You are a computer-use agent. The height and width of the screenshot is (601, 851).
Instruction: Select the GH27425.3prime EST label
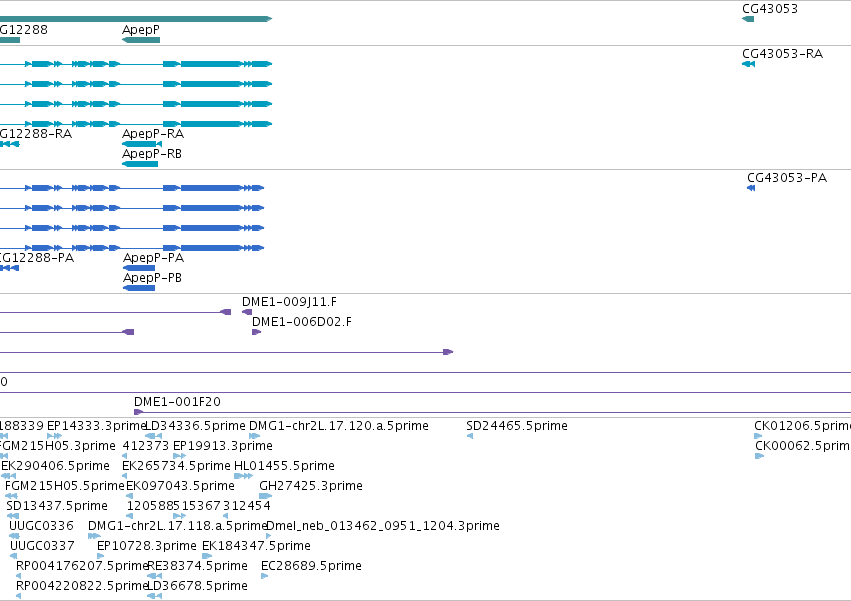(311, 486)
